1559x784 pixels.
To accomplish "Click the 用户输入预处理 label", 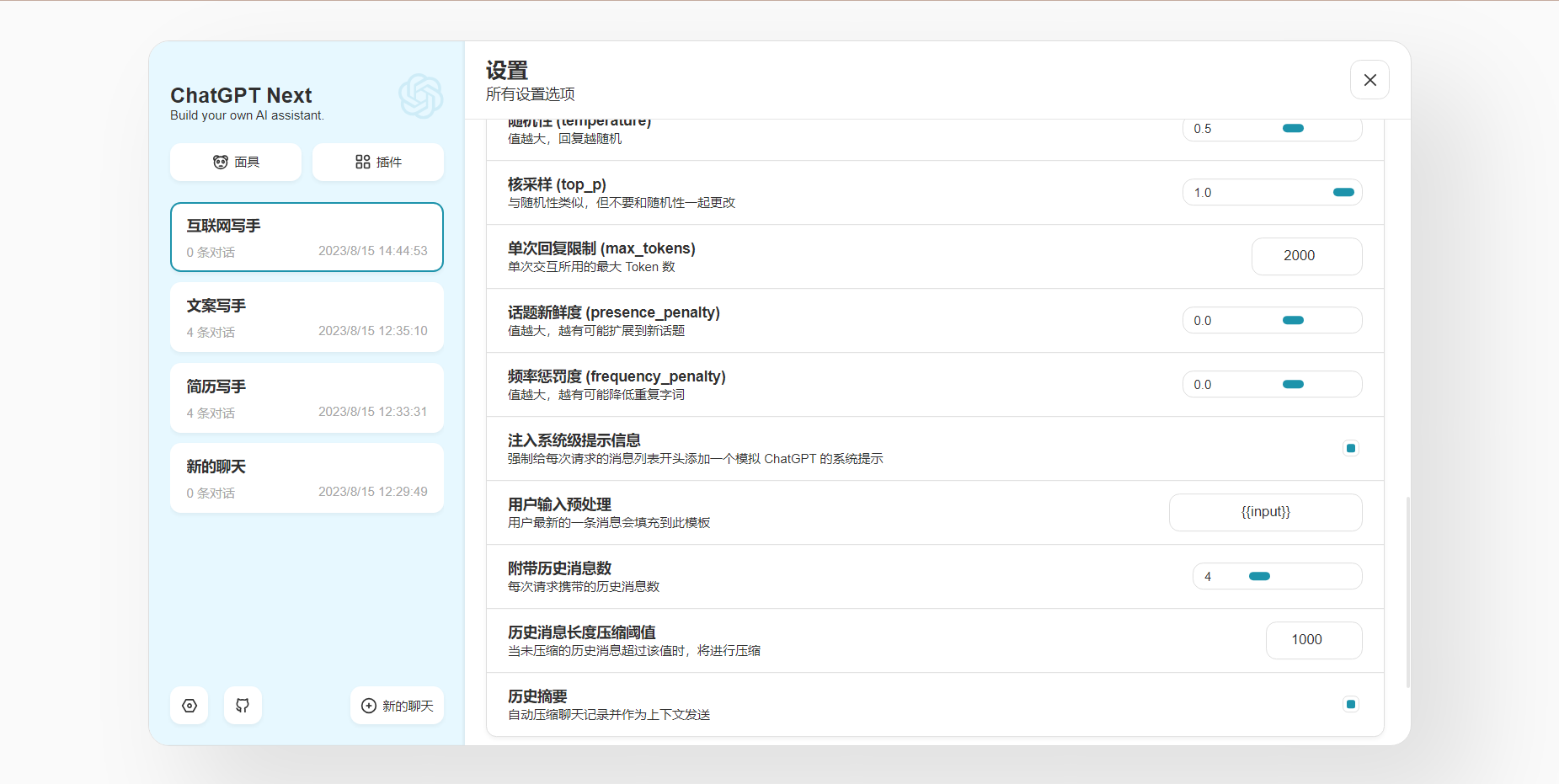I will (559, 504).
